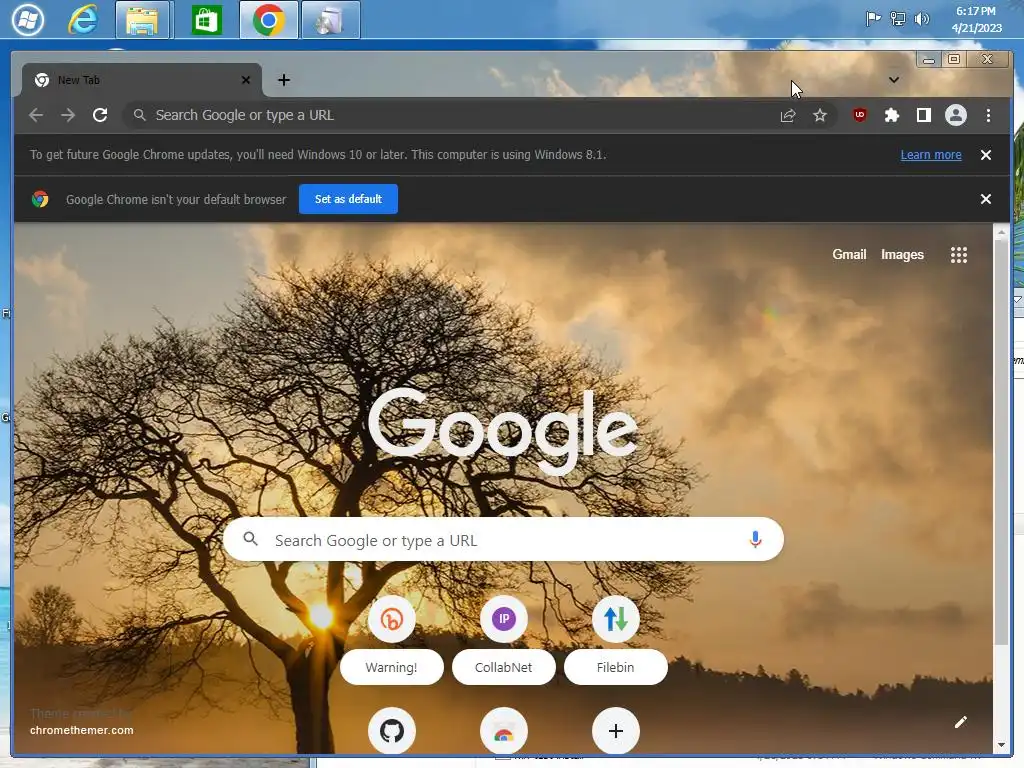Image resolution: width=1024 pixels, height=768 pixels.
Task: Open the Warning! shortcut icon
Action: [392, 618]
